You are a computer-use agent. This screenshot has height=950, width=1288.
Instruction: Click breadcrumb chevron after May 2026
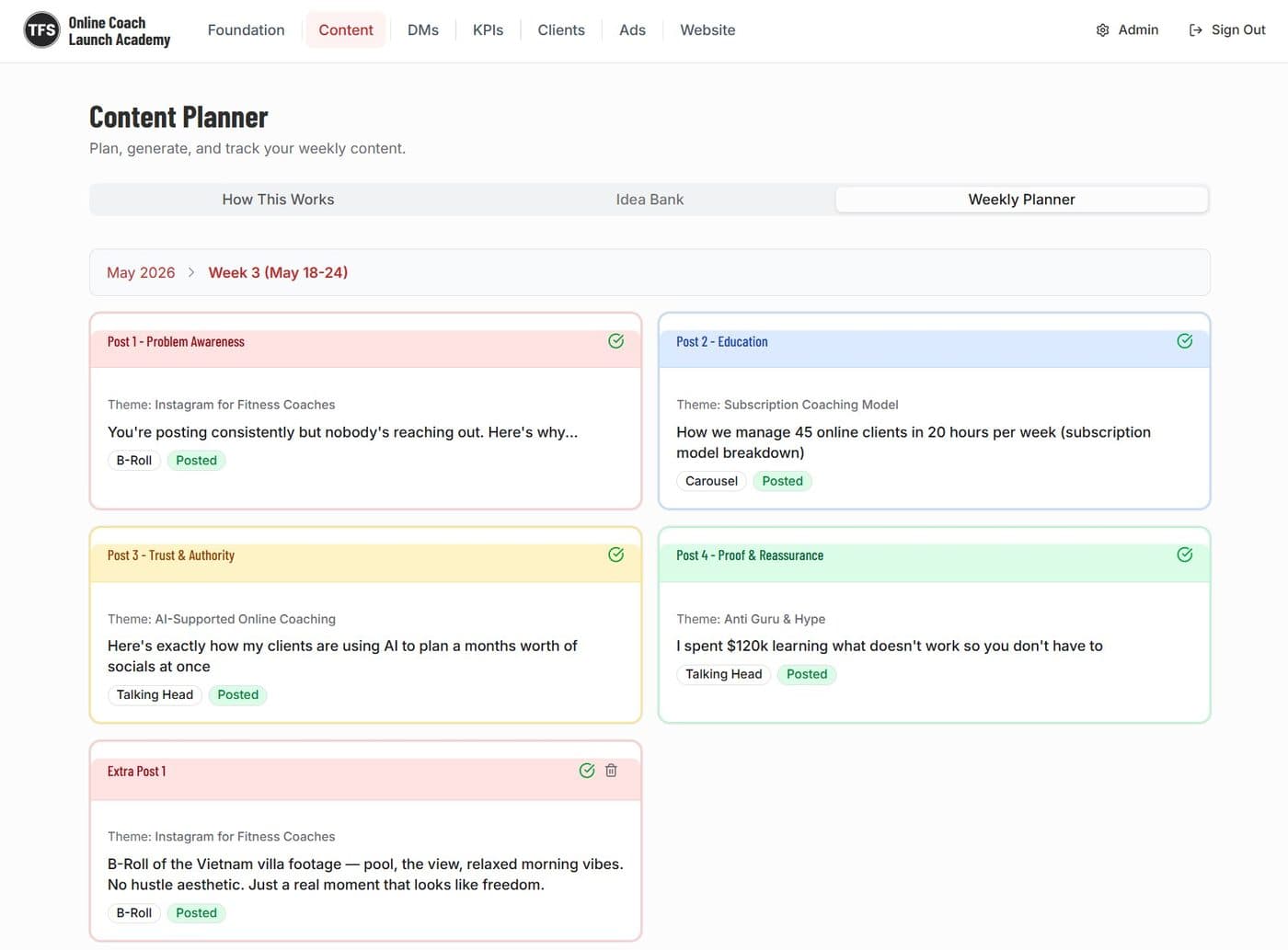tap(191, 273)
